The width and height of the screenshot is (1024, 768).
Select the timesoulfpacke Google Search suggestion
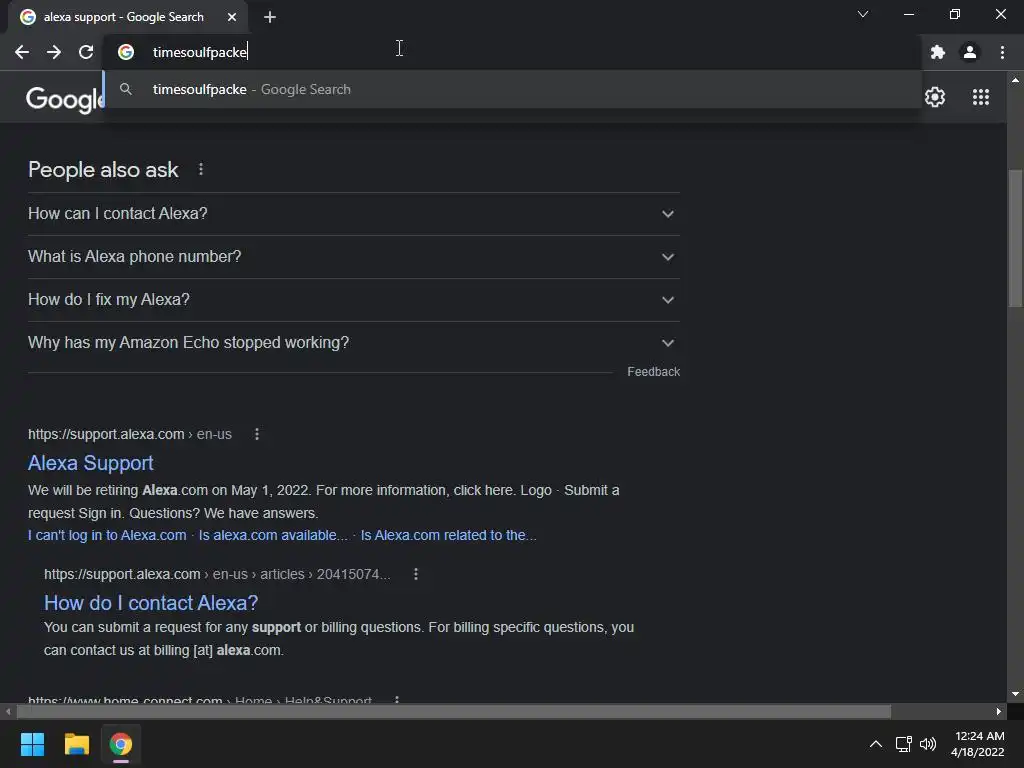click(x=513, y=89)
